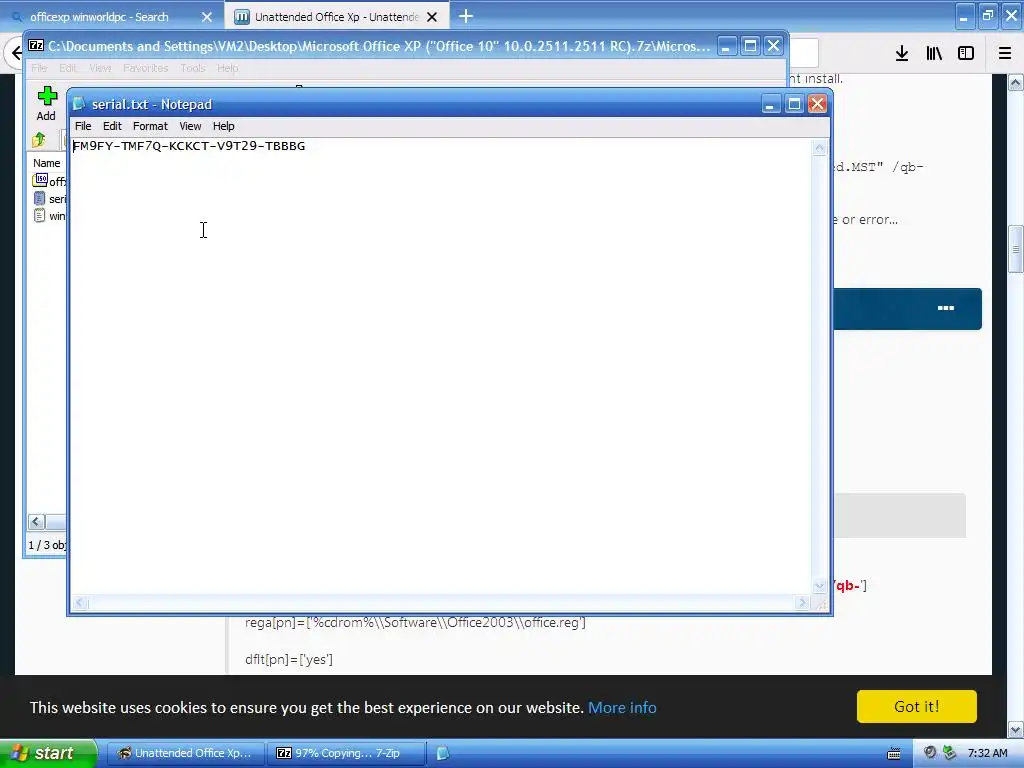Switch to officexp winworldpc Search tab
The height and width of the screenshot is (768, 1024).
99,17
